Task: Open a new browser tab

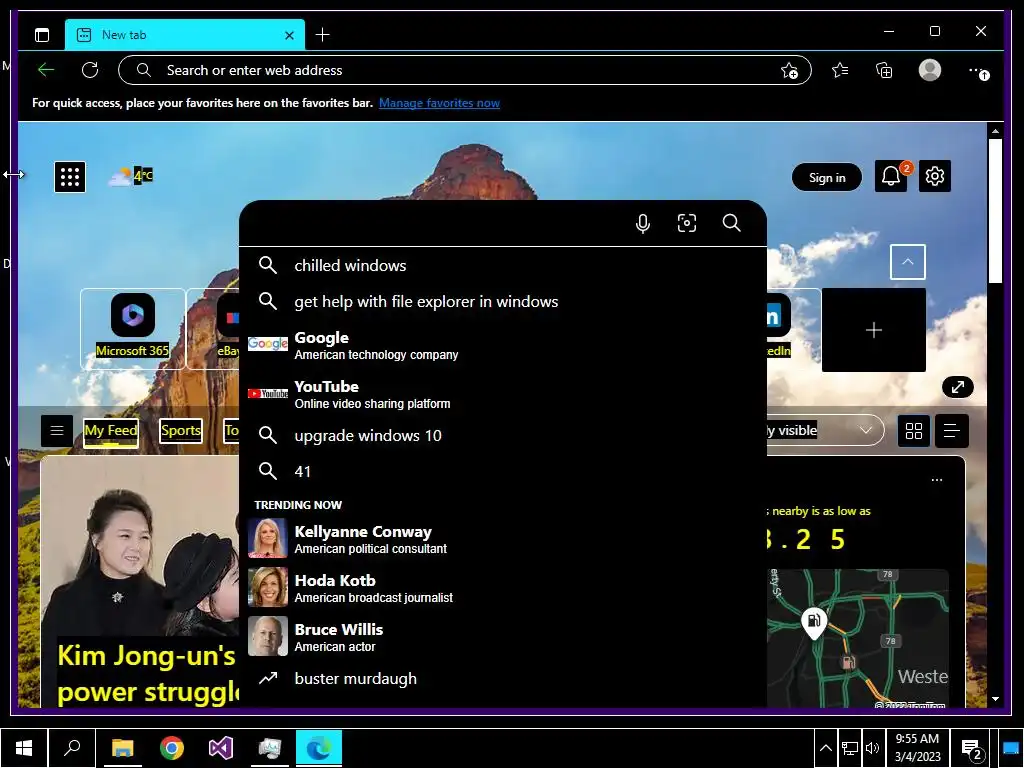Action: pos(323,35)
